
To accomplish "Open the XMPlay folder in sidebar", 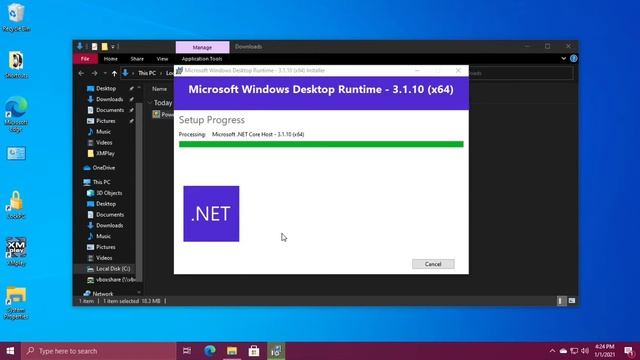I will 105,153.
